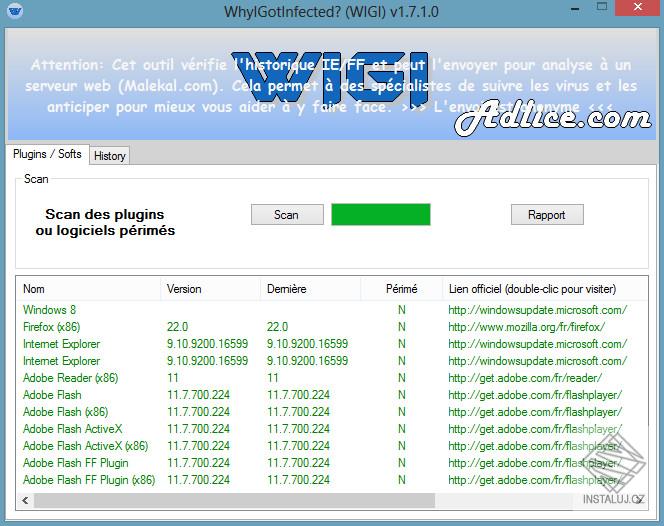The width and height of the screenshot is (664, 526).
Task: Click the Dernière column header
Action: 310,289
